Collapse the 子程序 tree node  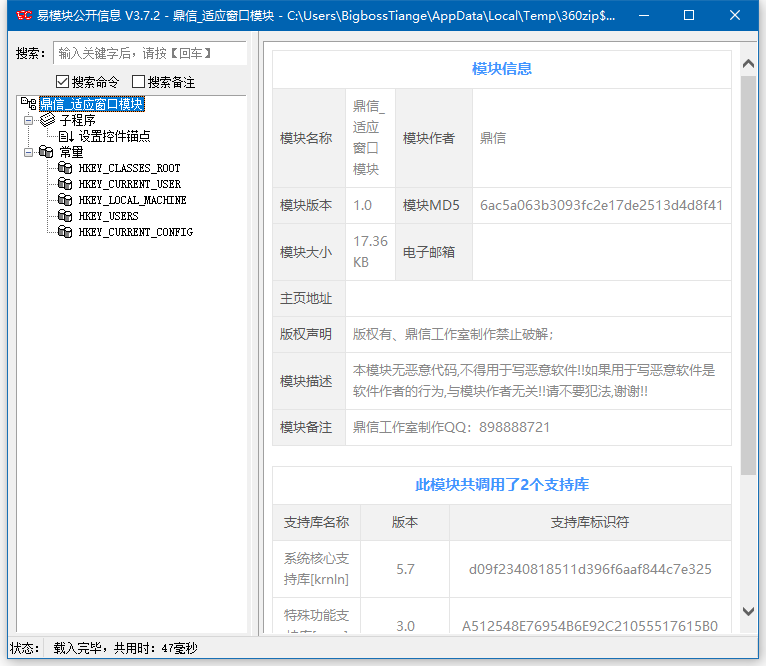point(29,120)
